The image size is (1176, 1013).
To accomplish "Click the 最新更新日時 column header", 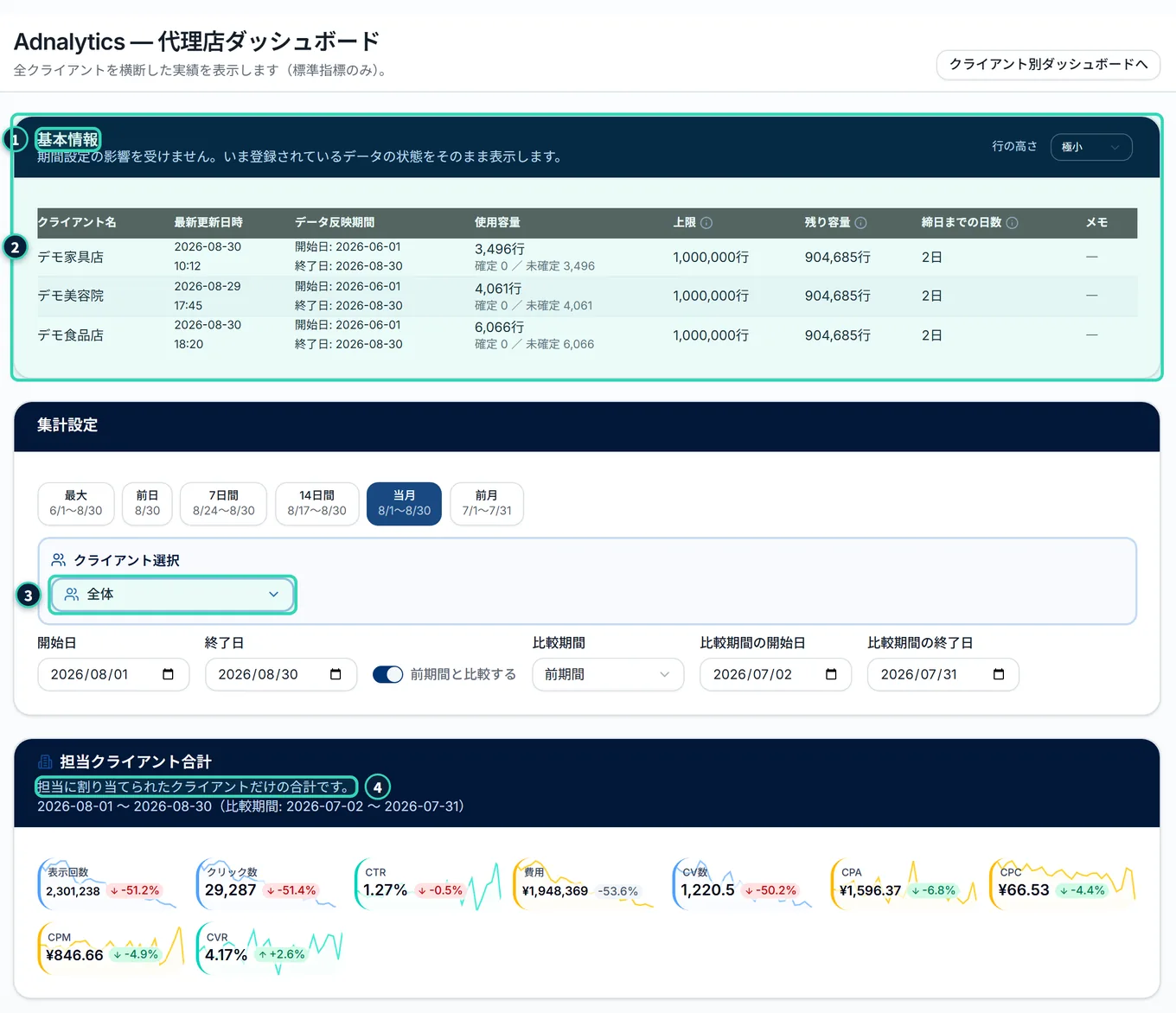I will point(208,223).
